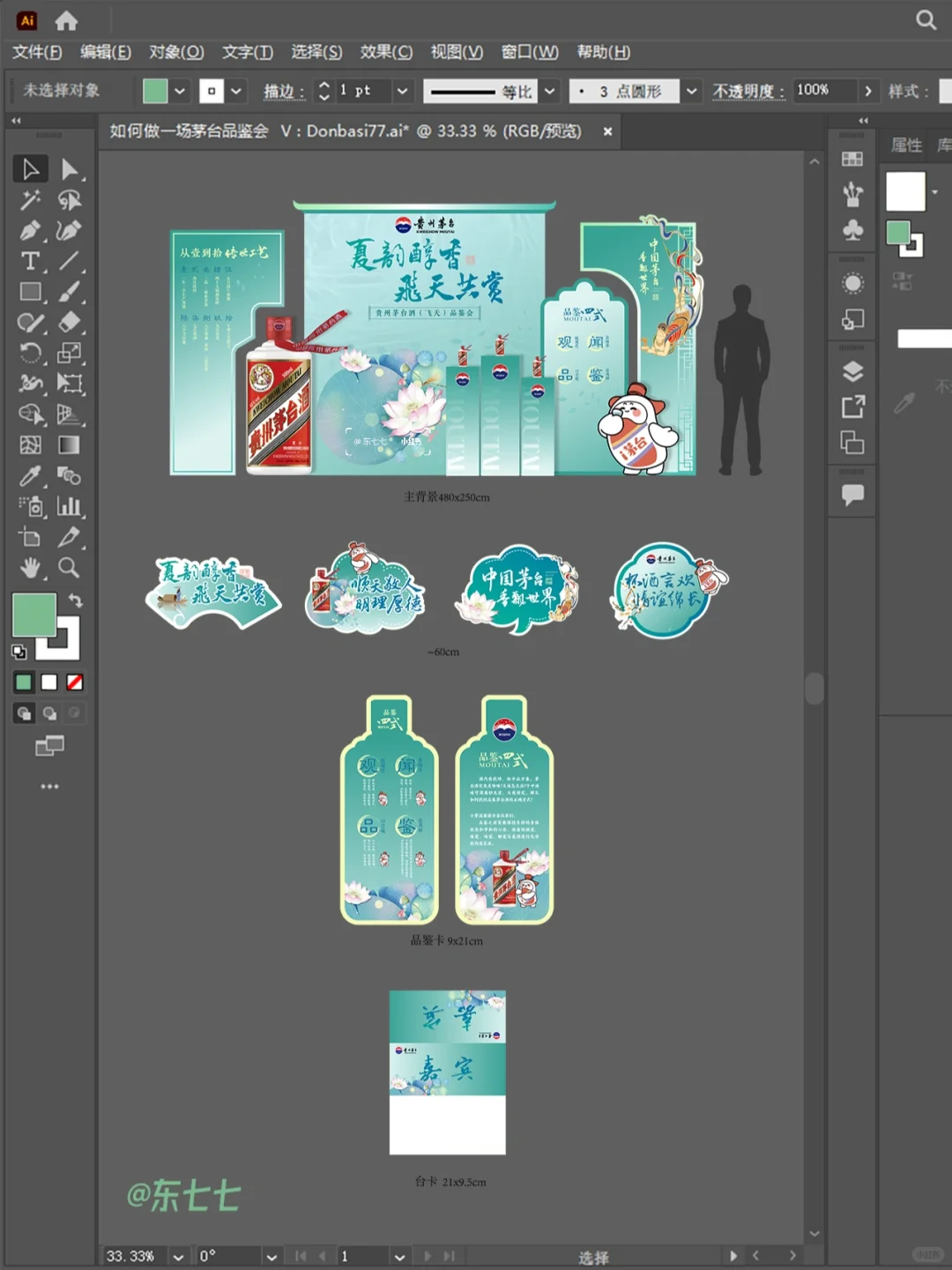
Task: Select the Curvature tool
Action: tap(70, 231)
